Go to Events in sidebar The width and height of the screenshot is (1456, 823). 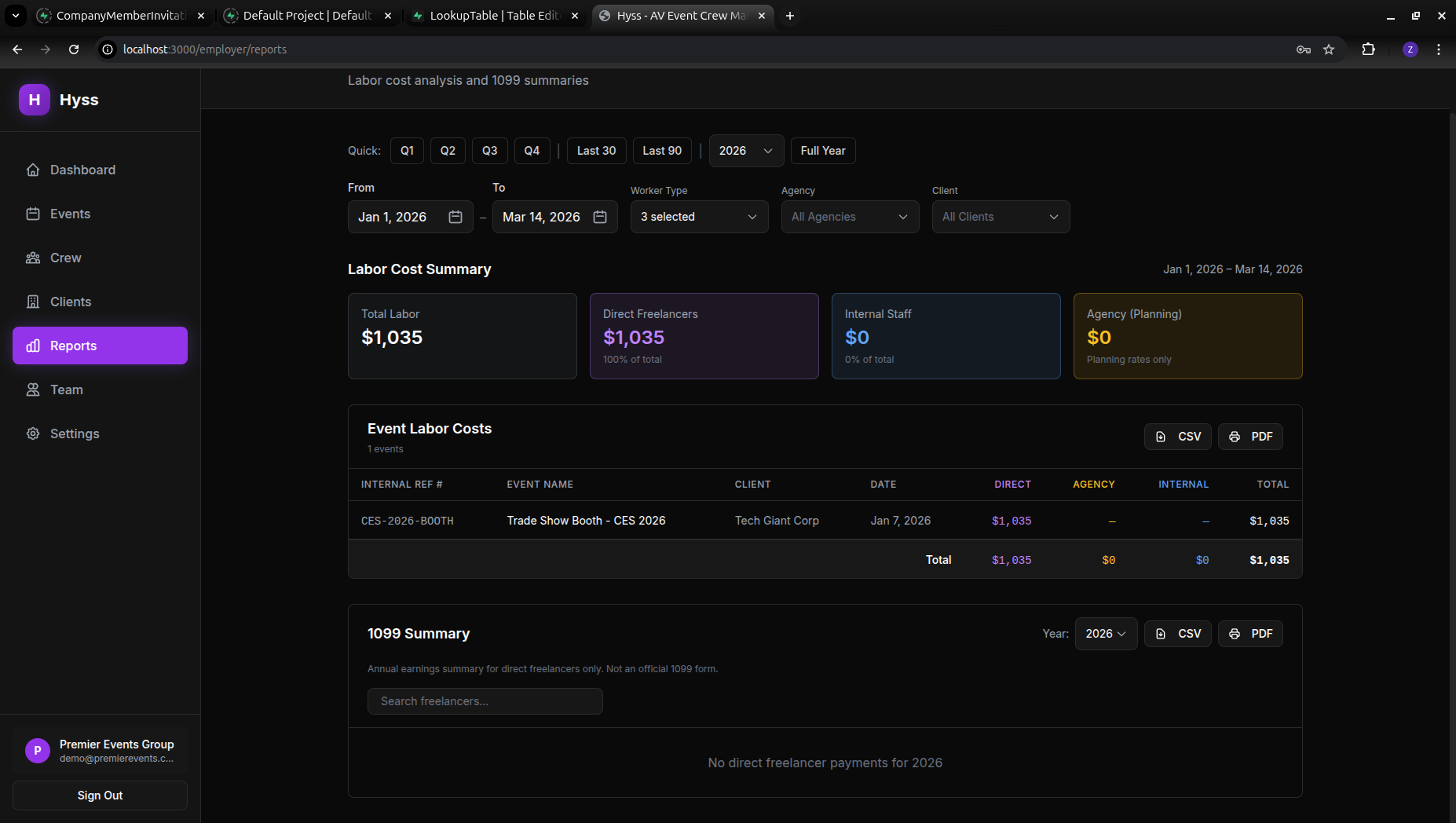100,214
